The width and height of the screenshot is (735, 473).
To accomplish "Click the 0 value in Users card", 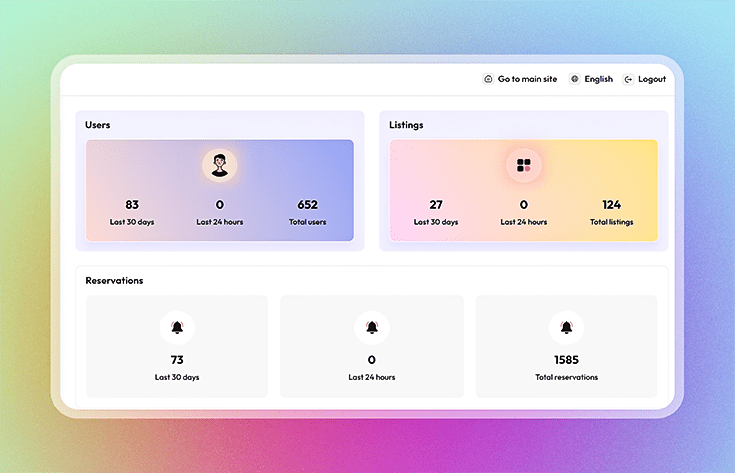I will click(220, 205).
